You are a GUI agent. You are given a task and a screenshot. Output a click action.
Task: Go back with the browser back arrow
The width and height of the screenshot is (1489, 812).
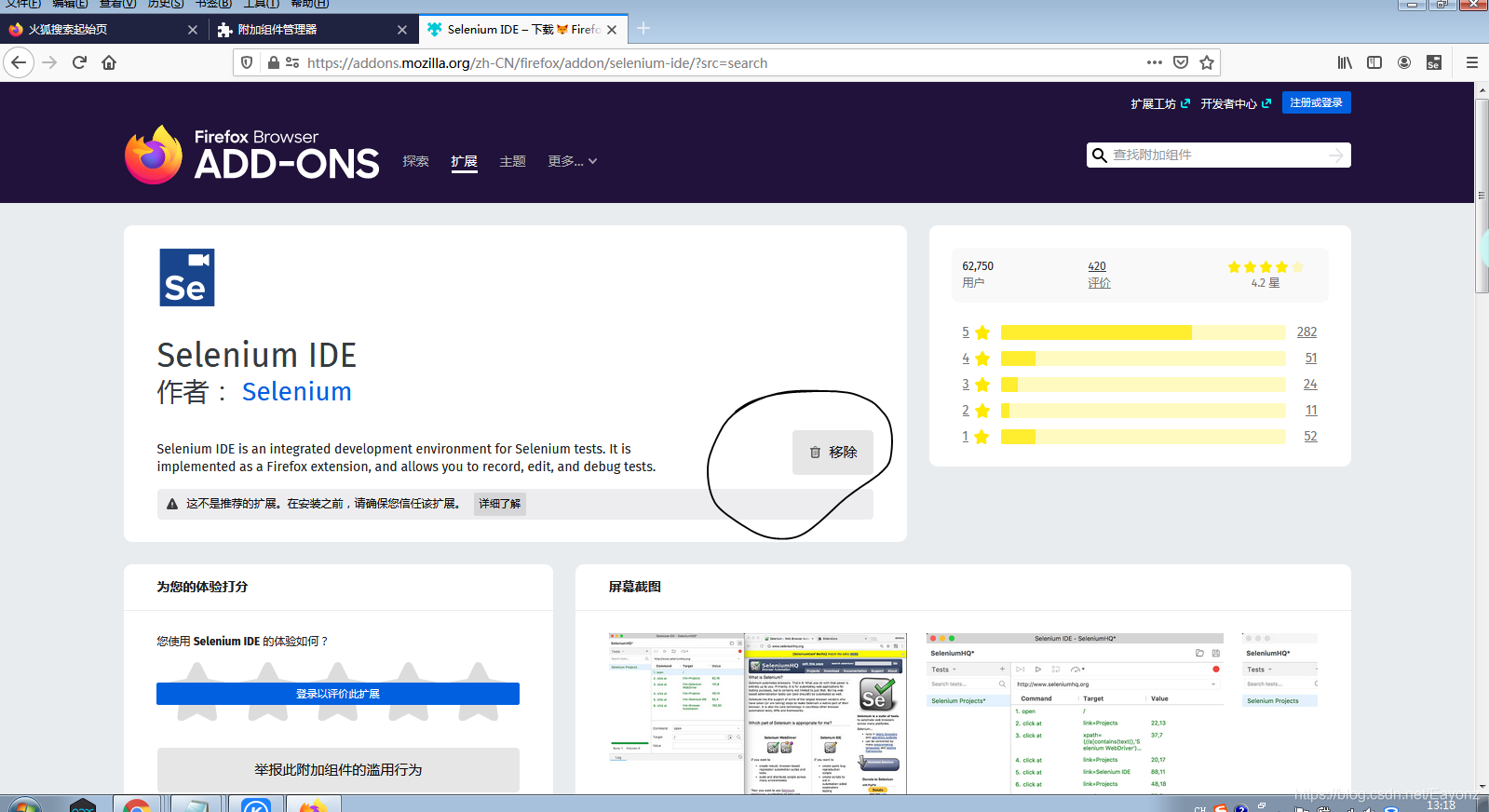coord(19,62)
